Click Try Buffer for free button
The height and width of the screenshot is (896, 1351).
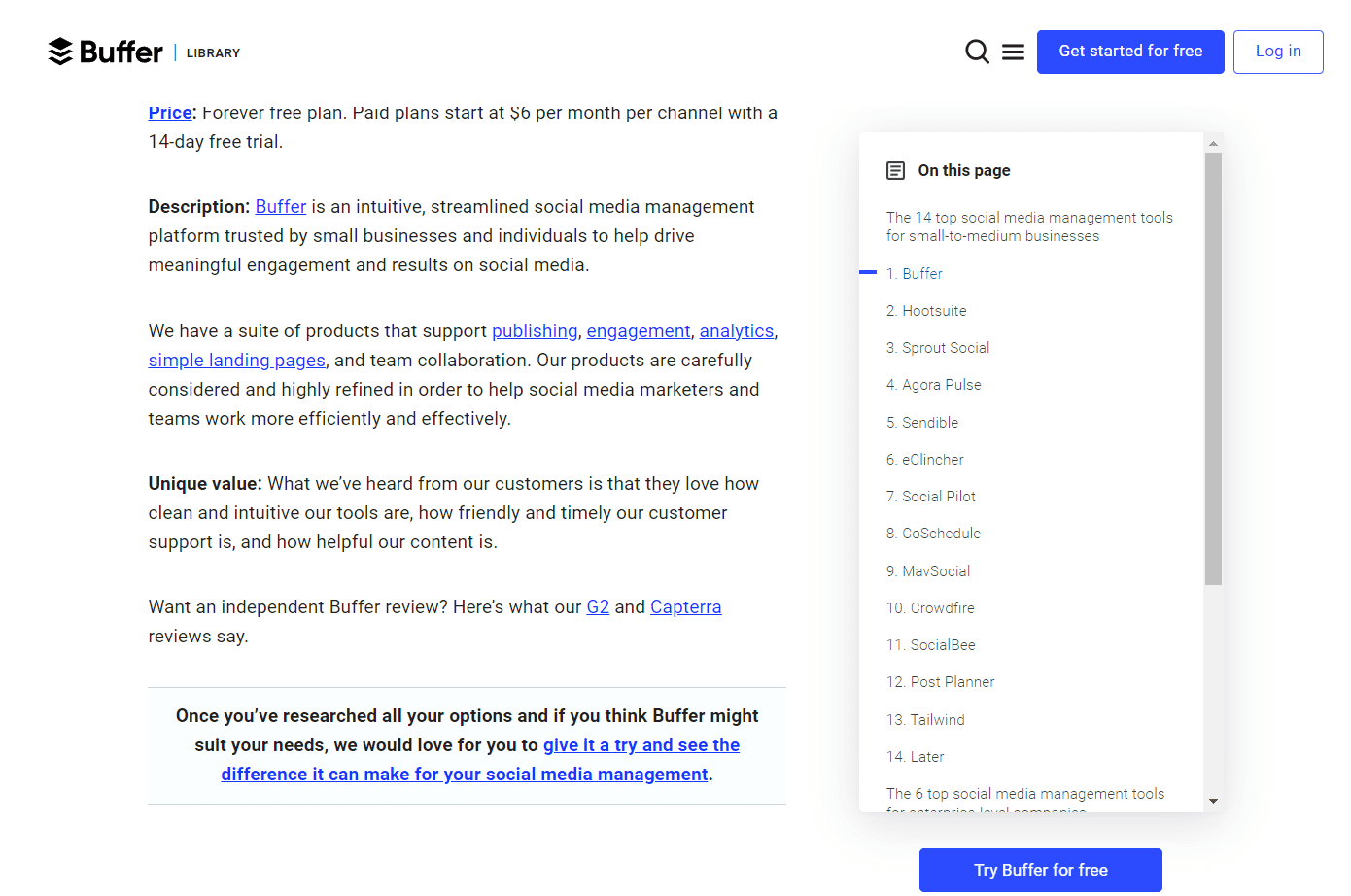click(1041, 870)
